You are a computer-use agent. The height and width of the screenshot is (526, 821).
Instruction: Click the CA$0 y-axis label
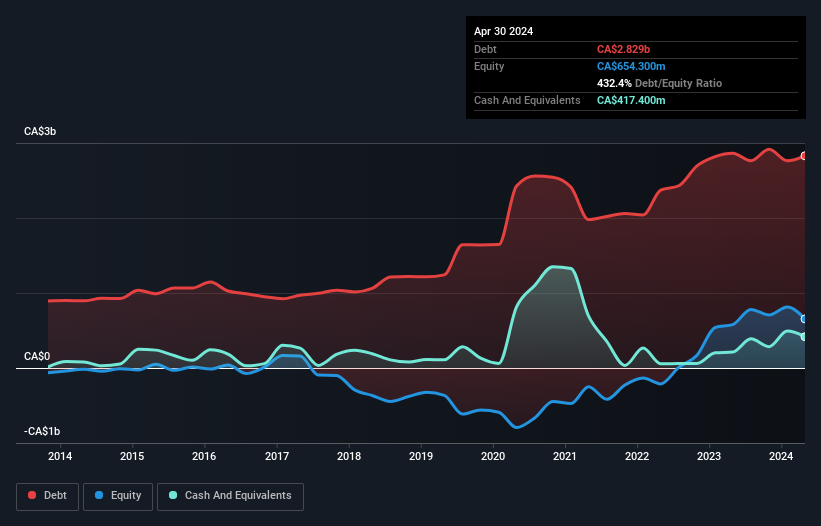(37, 356)
